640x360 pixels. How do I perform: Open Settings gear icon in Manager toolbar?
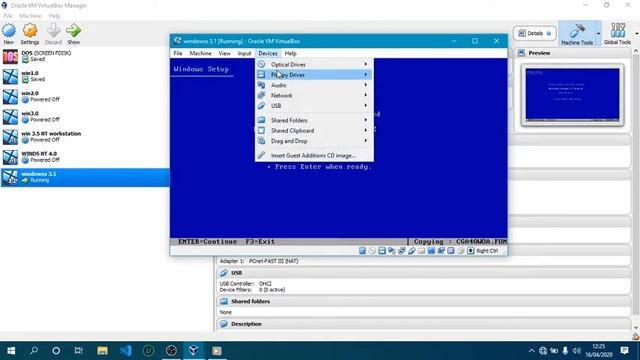(x=30, y=31)
